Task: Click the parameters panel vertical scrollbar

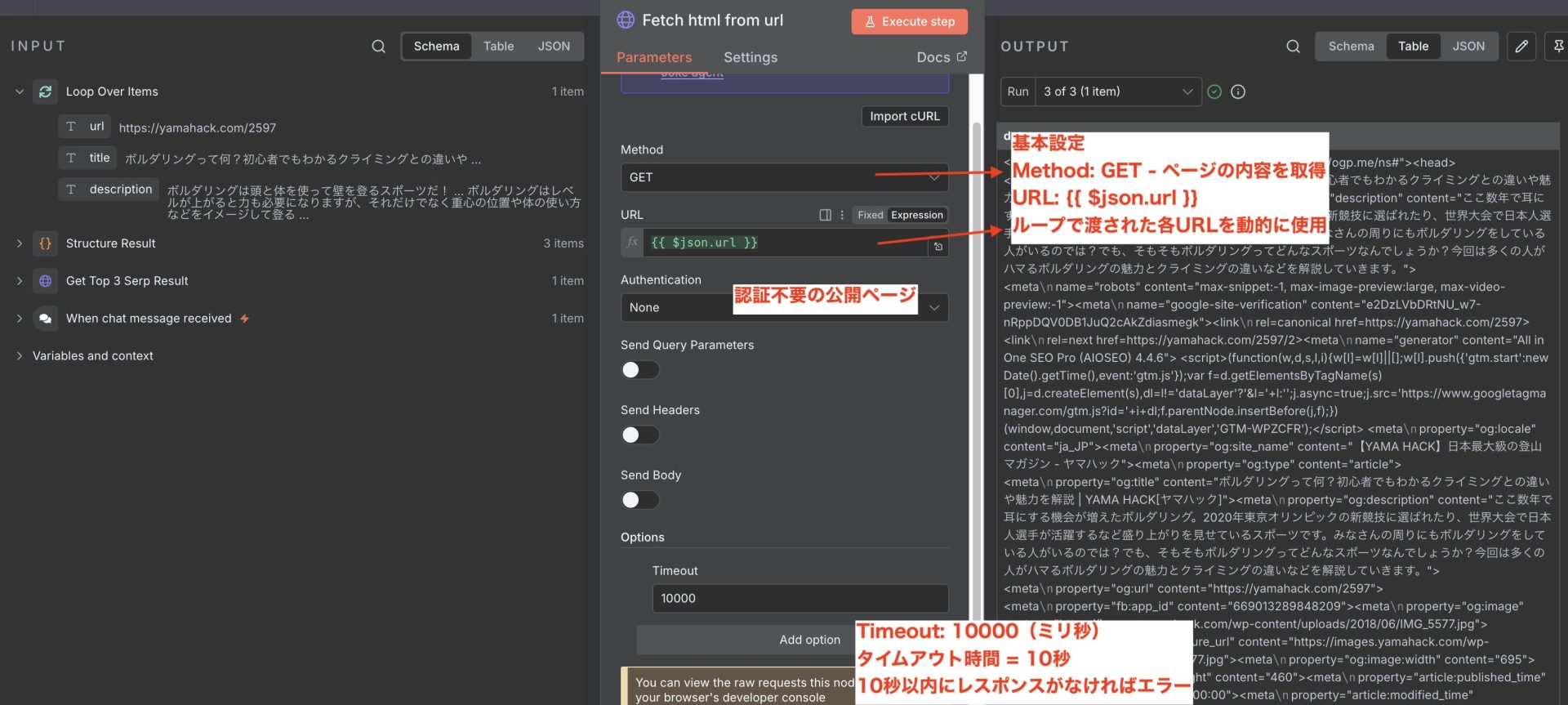Action: [976, 327]
